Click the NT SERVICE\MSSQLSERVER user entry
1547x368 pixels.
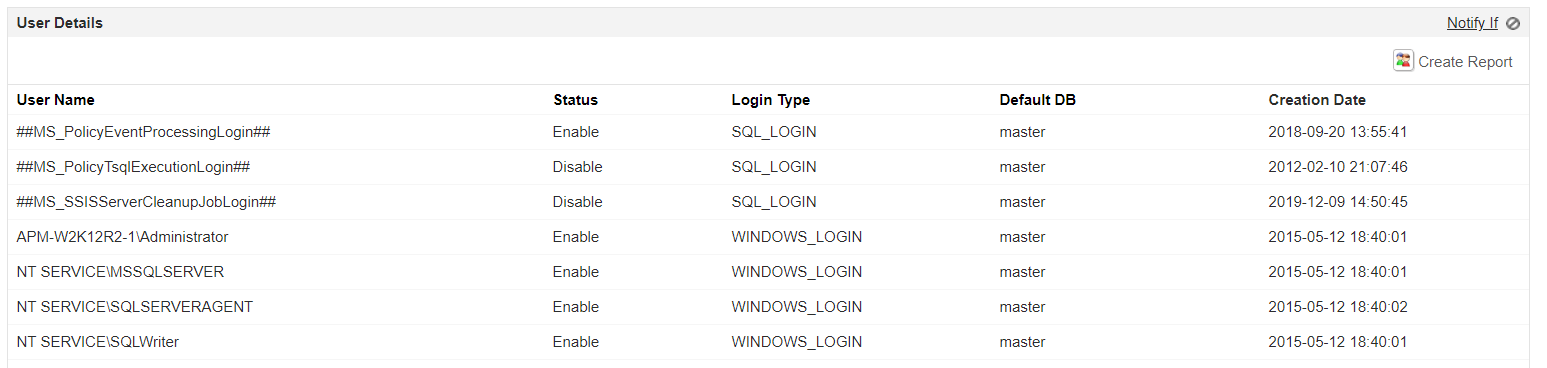pos(120,272)
